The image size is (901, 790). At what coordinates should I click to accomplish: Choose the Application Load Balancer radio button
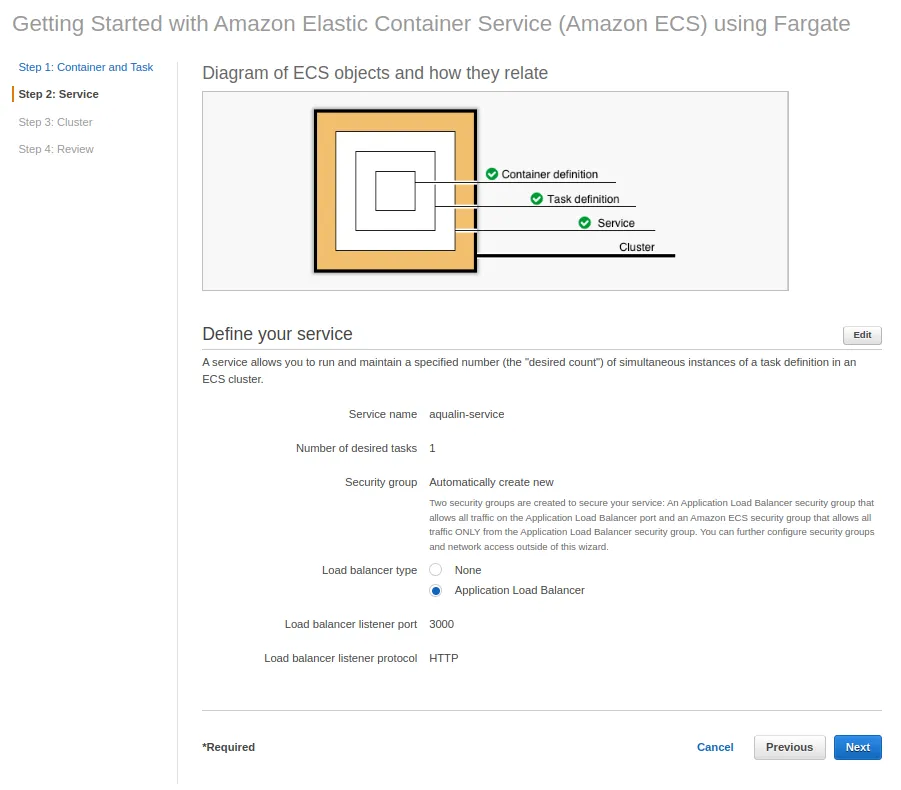tap(436, 591)
